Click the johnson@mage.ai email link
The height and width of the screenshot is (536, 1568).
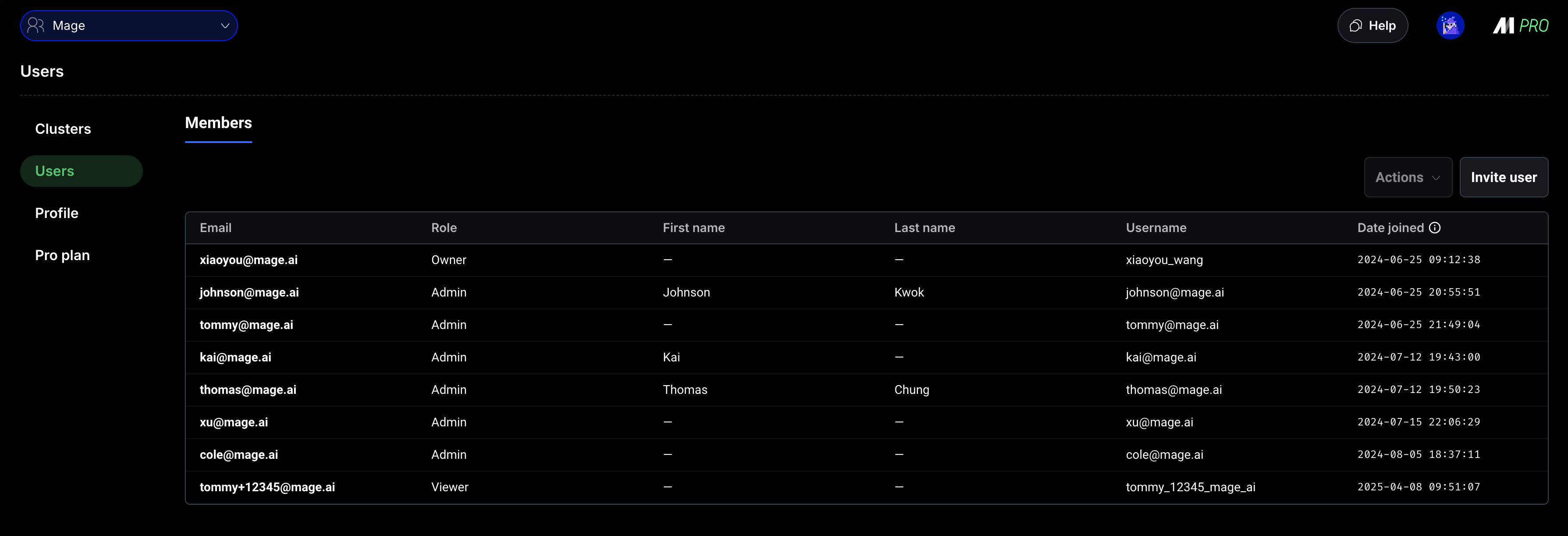(249, 293)
